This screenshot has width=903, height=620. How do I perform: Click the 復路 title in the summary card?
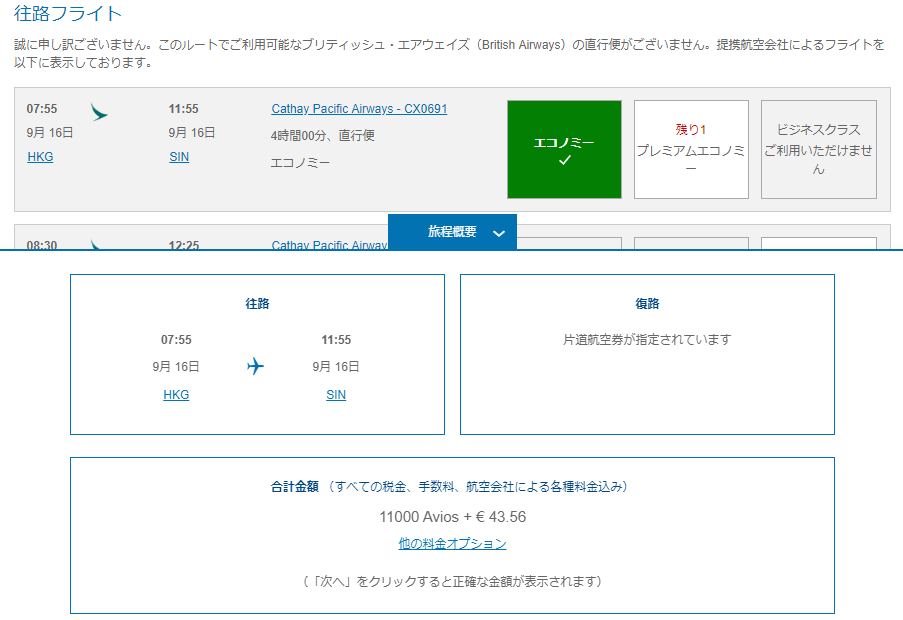tap(647, 303)
